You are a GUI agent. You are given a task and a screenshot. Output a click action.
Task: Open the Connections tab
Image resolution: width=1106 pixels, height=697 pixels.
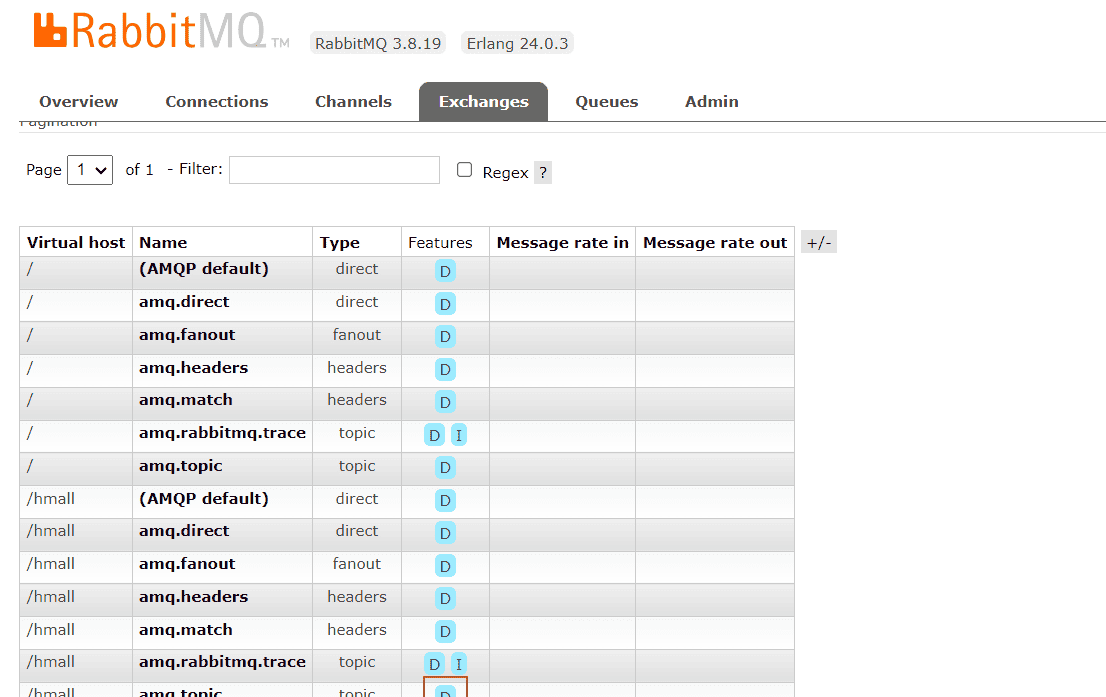[217, 101]
